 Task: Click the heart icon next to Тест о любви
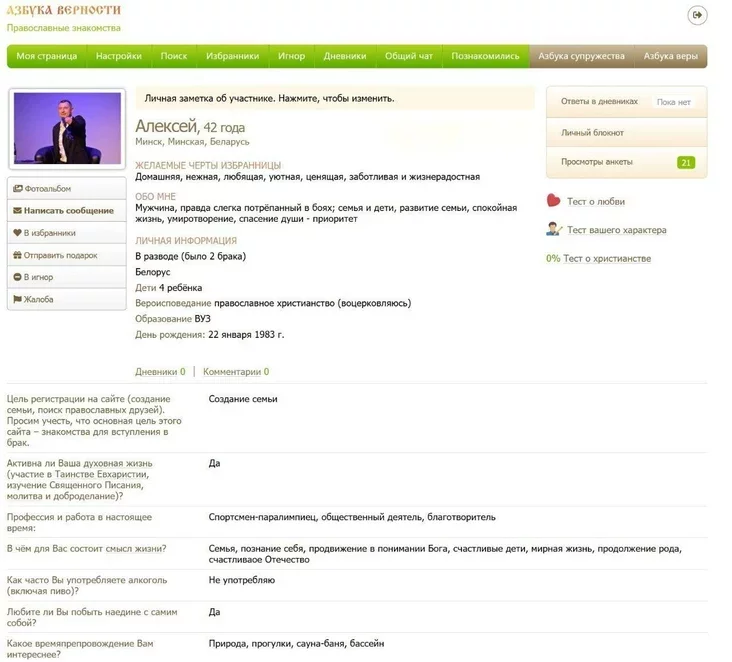[553, 201]
